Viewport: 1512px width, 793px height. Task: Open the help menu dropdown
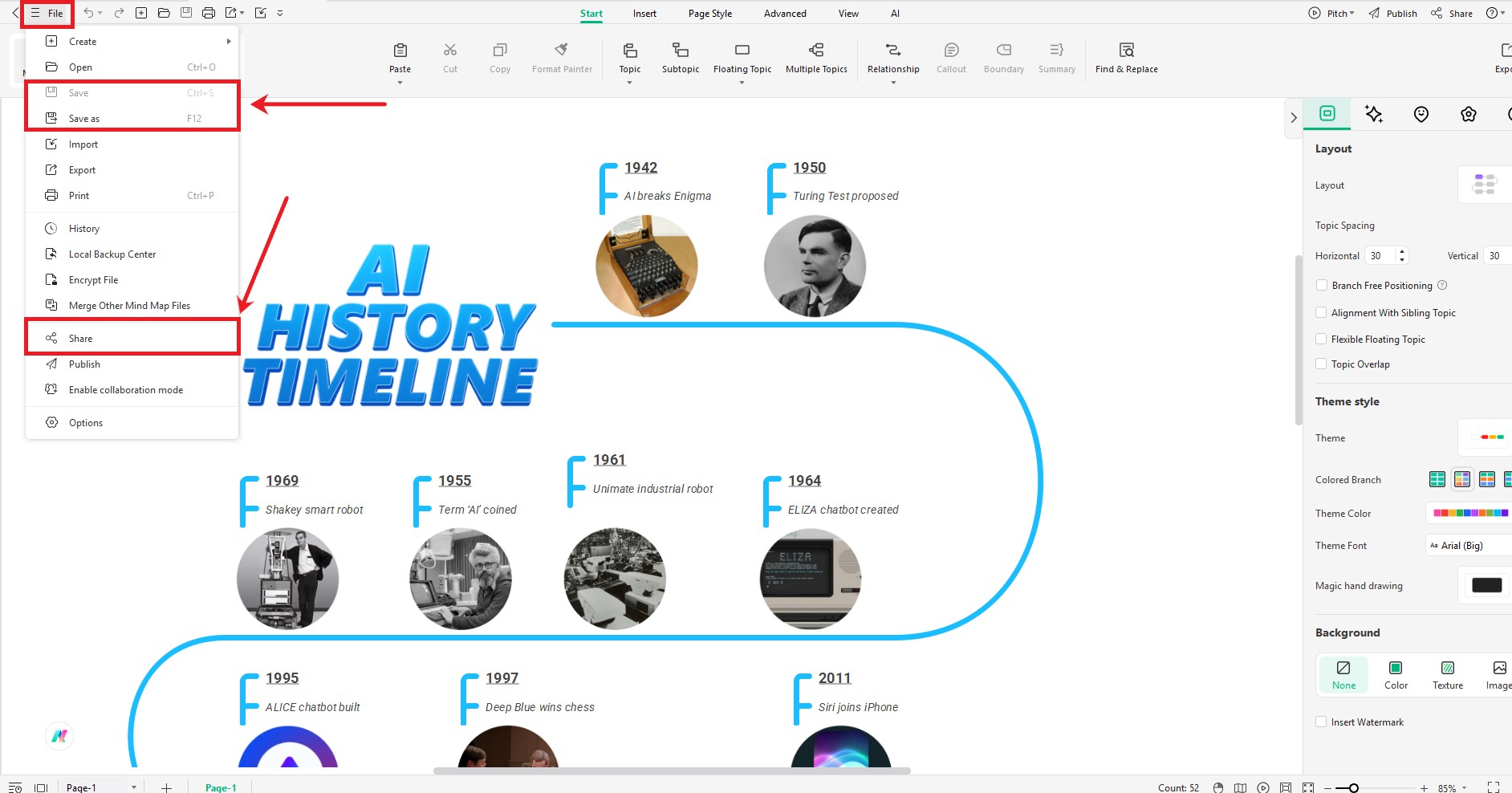click(x=1496, y=13)
